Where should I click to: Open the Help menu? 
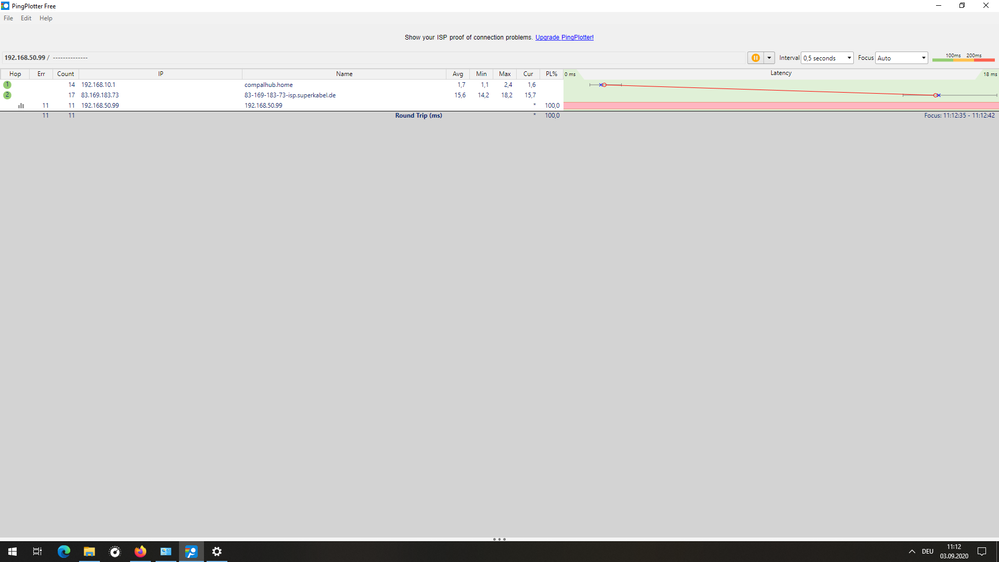pos(46,18)
